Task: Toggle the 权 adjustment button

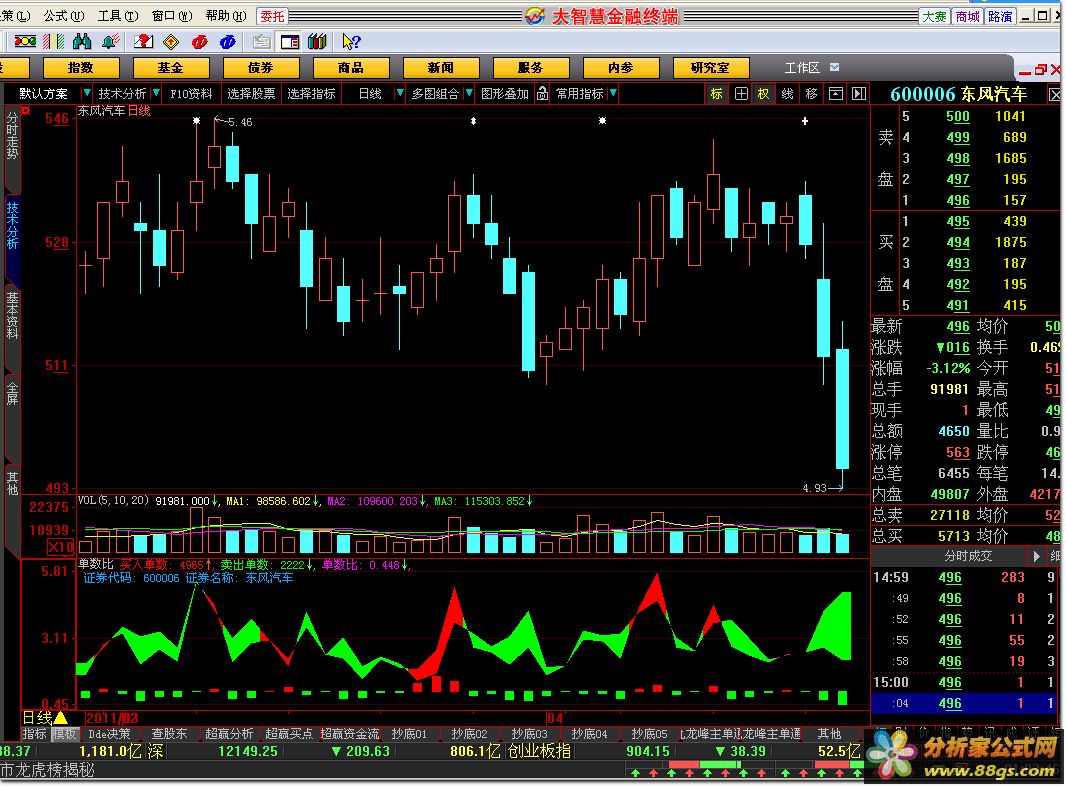Action: click(x=763, y=94)
